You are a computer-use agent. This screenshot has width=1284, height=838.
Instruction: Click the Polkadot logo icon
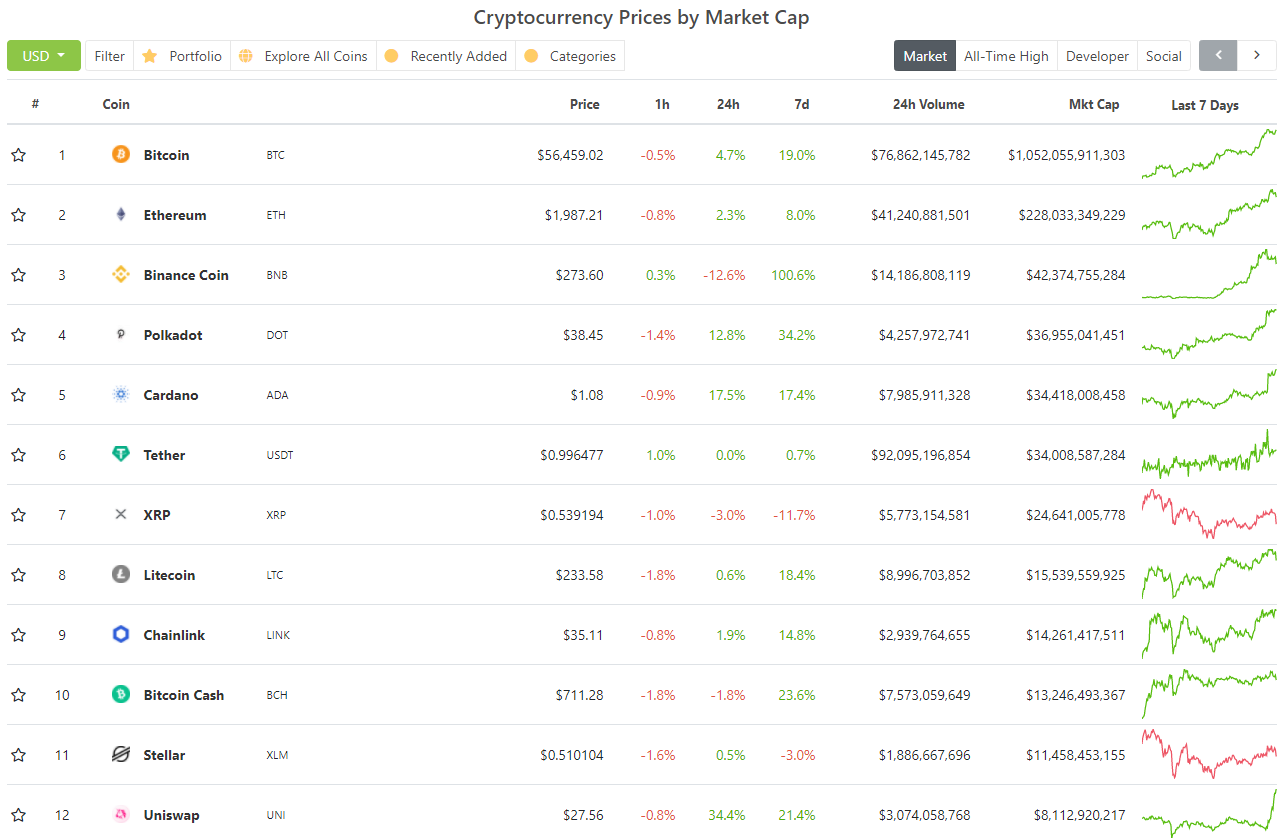(121, 335)
